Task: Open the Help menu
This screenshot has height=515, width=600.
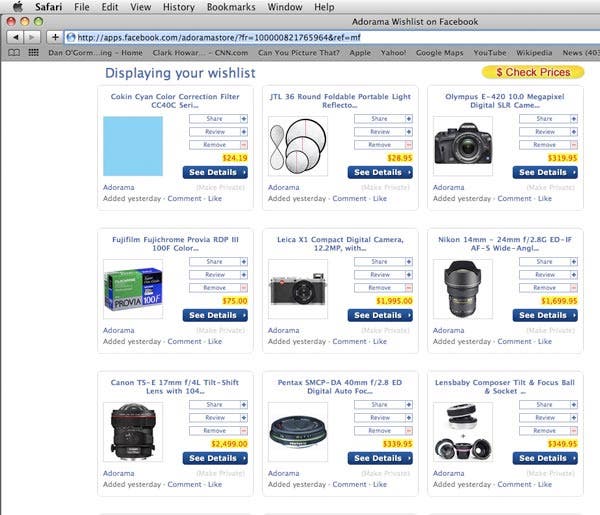Action: tap(324, 7)
